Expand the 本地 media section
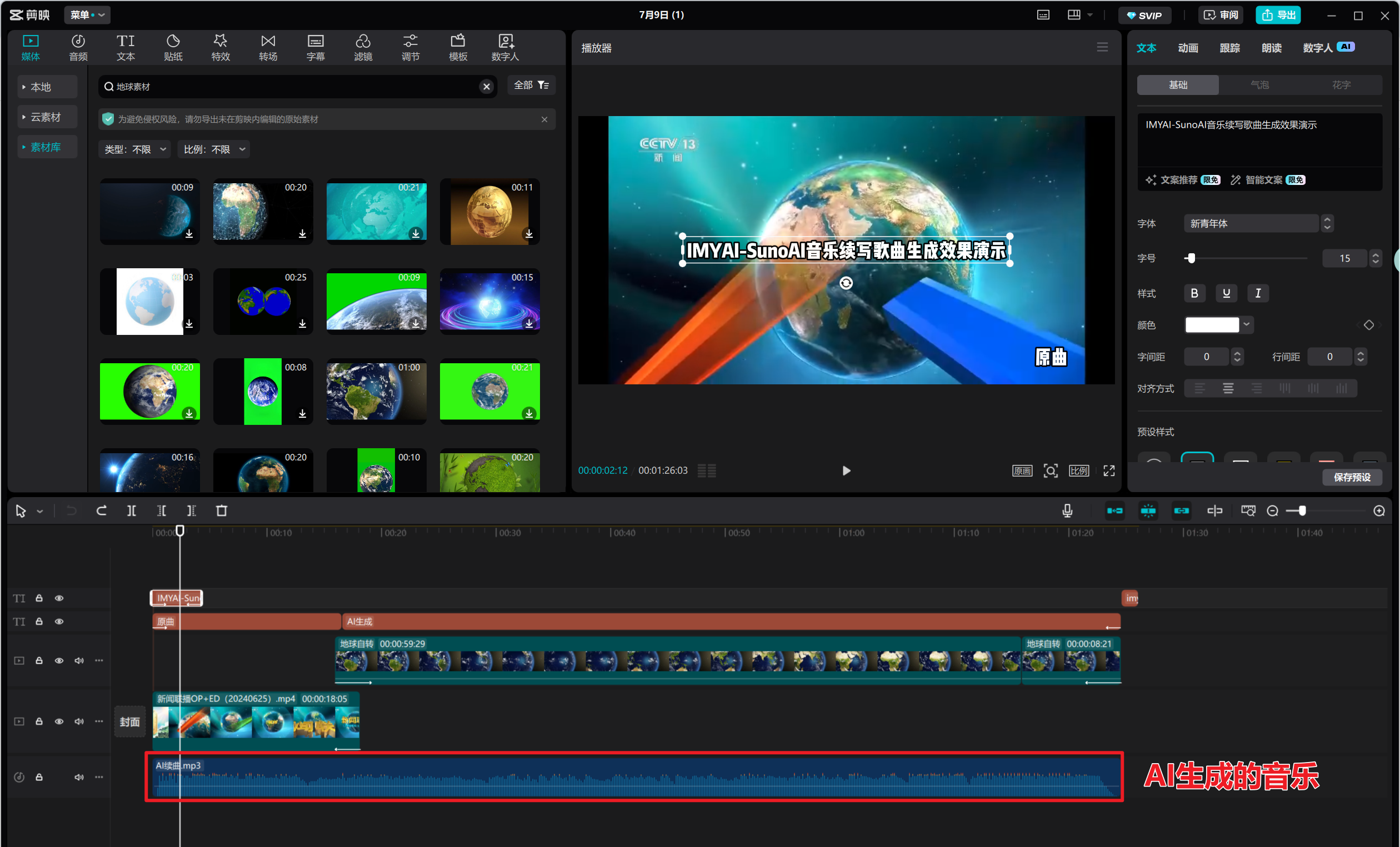Screen dimensions: 1400x847 tap(47, 87)
